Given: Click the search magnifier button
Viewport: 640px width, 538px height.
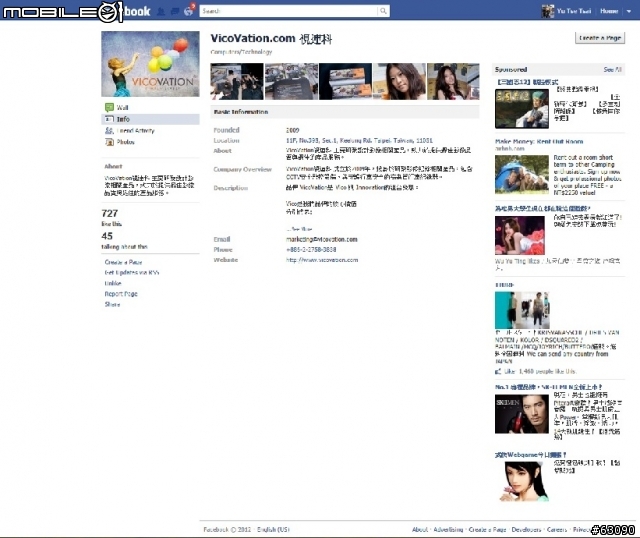Looking at the screenshot, I should (383, 11).
